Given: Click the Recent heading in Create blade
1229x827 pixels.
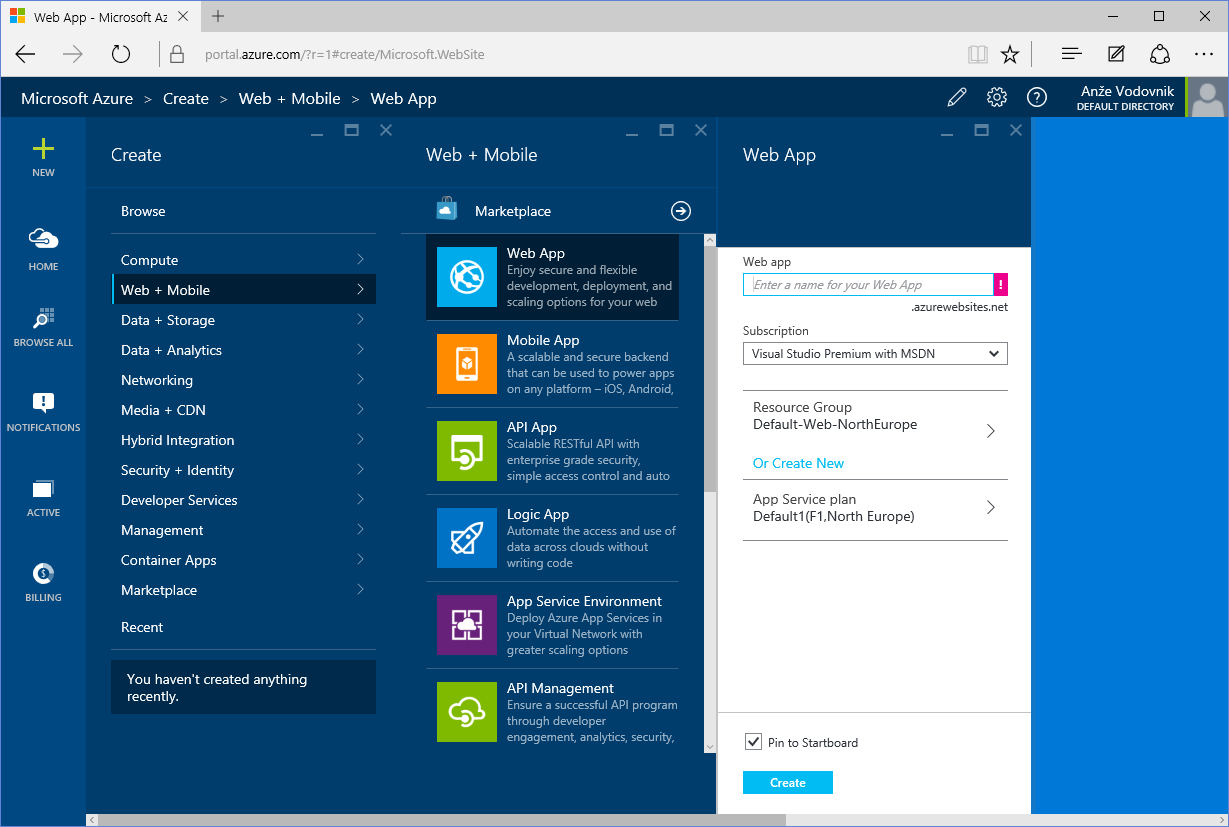Looking at the screenshot, I should (x=142, y=627).
